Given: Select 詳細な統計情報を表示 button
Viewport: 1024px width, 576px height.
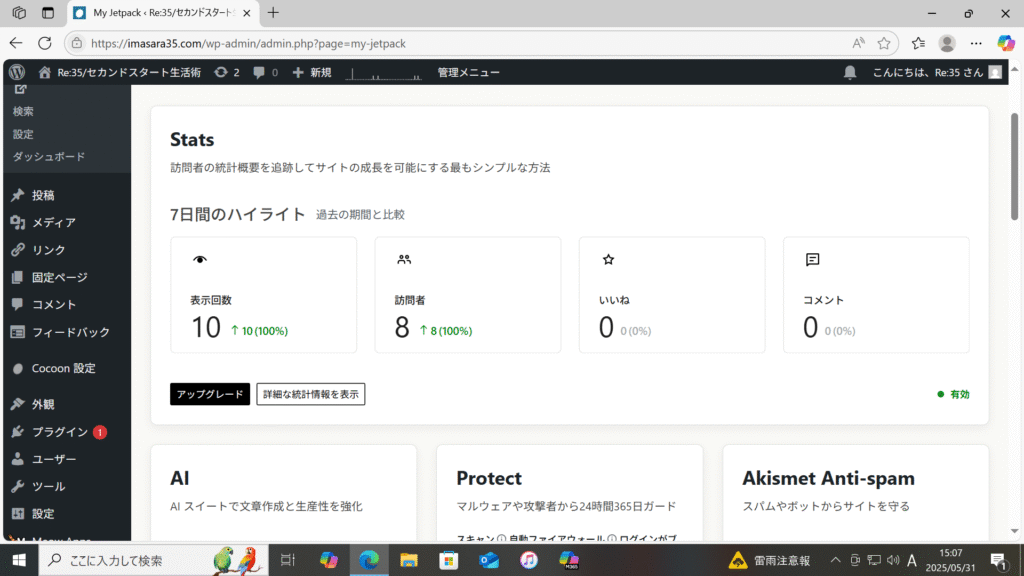Looking at the screenshot, I should click(x=311, y=394).
